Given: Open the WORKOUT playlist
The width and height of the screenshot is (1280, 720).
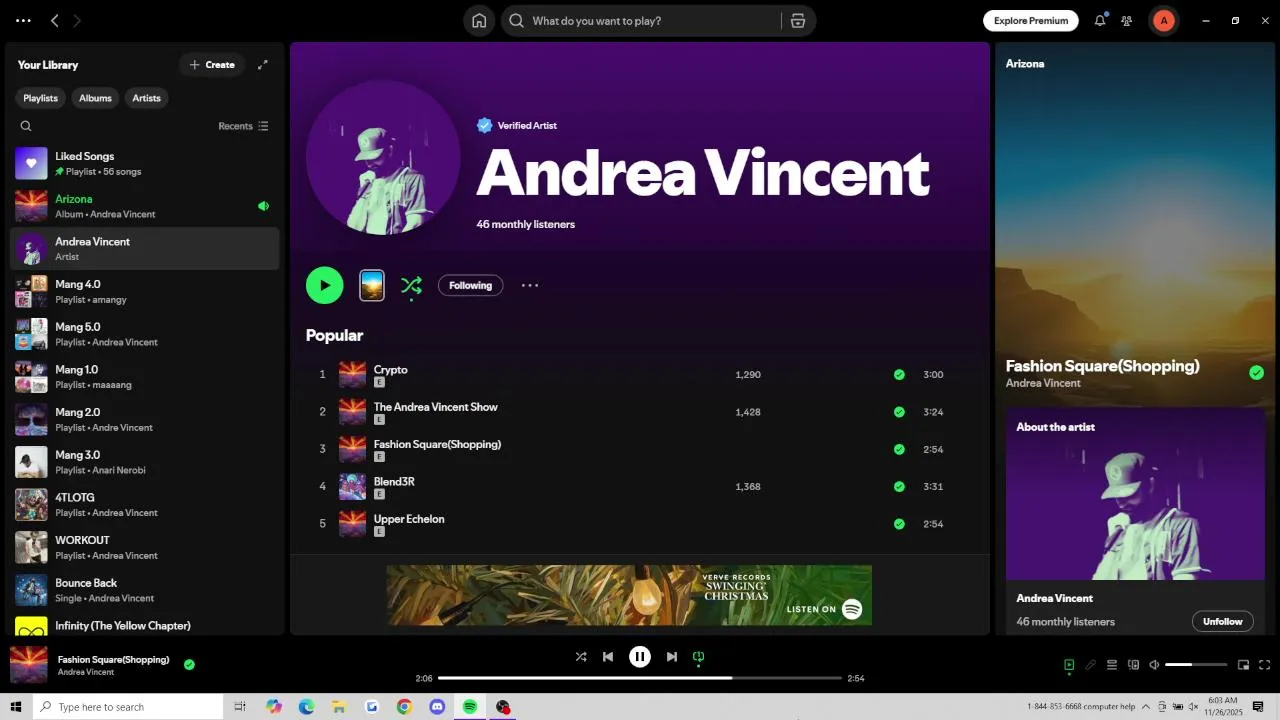Looking at the screenshot, I should 145,547.
